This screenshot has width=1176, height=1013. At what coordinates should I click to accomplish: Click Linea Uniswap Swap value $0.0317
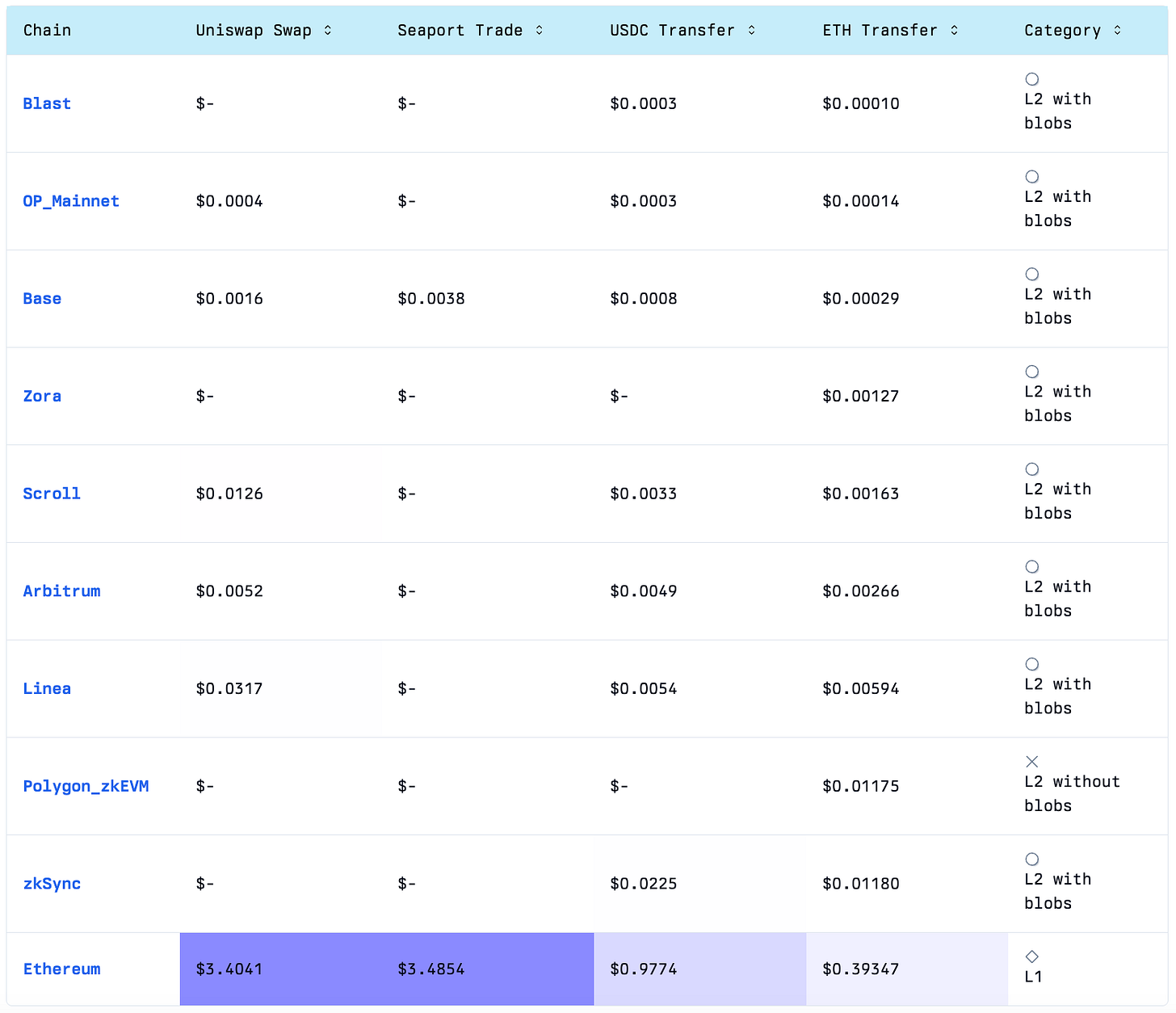[229, 689]
